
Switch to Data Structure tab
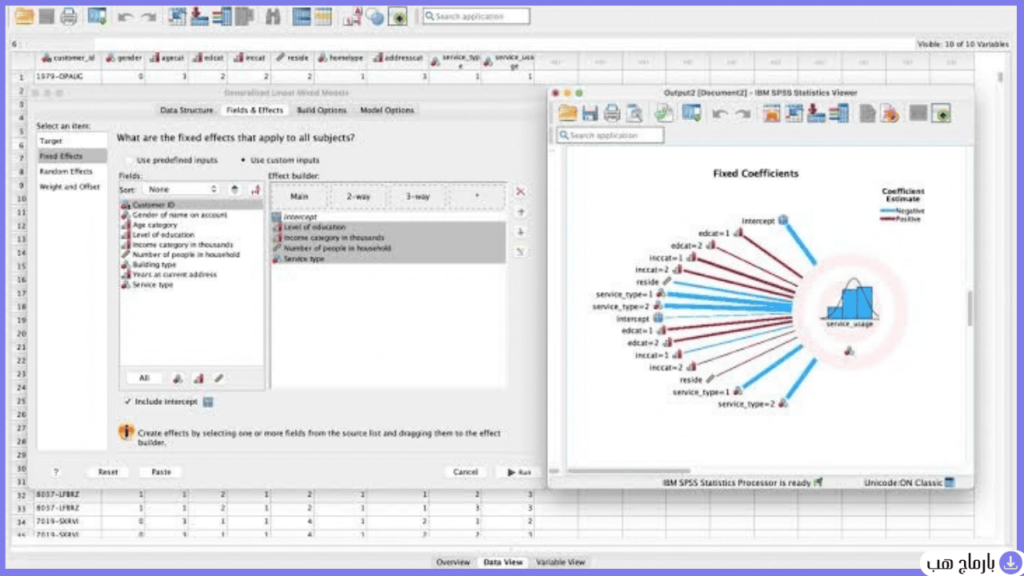coord(187,110)
